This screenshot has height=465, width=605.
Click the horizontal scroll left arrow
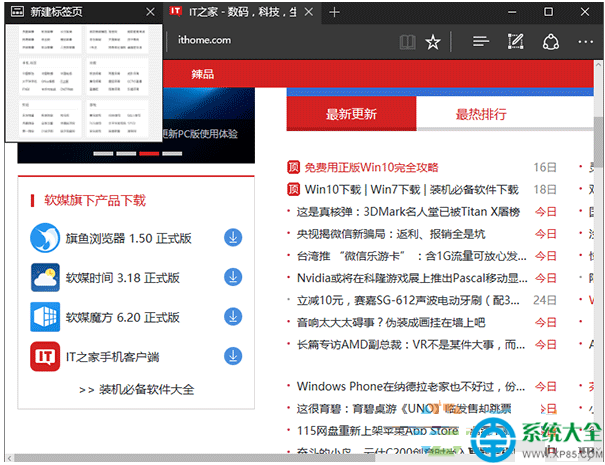(x=10, y=458)
